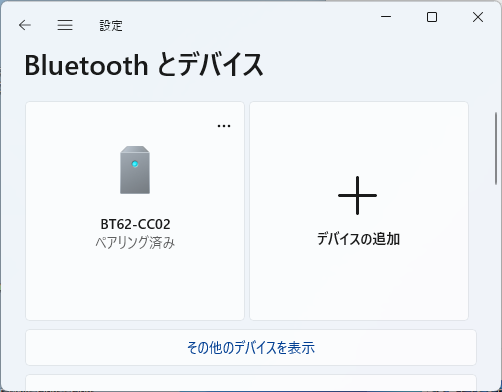Open その他のデバイスを表示 link
Image resolution: width=502 pixels, height=392 pixels.
[251, 348]
